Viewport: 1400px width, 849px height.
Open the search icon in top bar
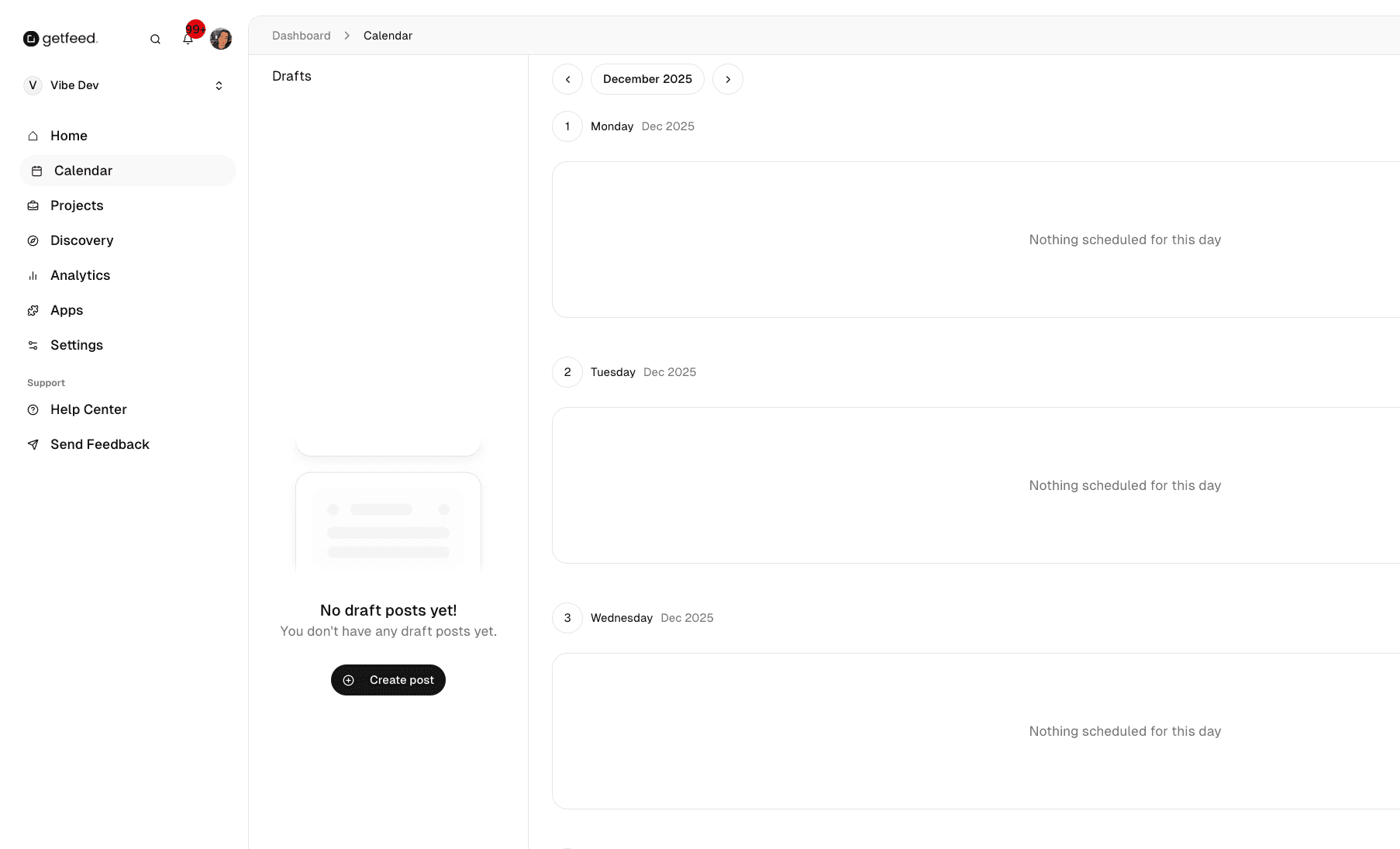pos(155,39)
